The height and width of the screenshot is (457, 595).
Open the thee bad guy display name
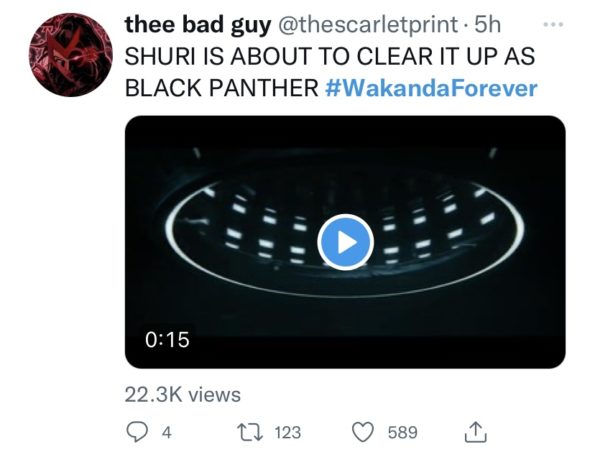point(198,25)
